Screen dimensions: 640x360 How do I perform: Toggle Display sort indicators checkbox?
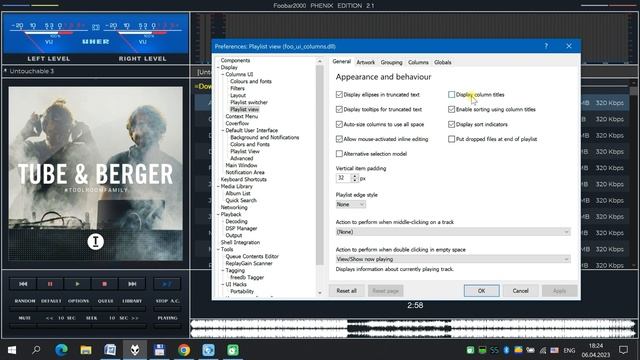451,124
